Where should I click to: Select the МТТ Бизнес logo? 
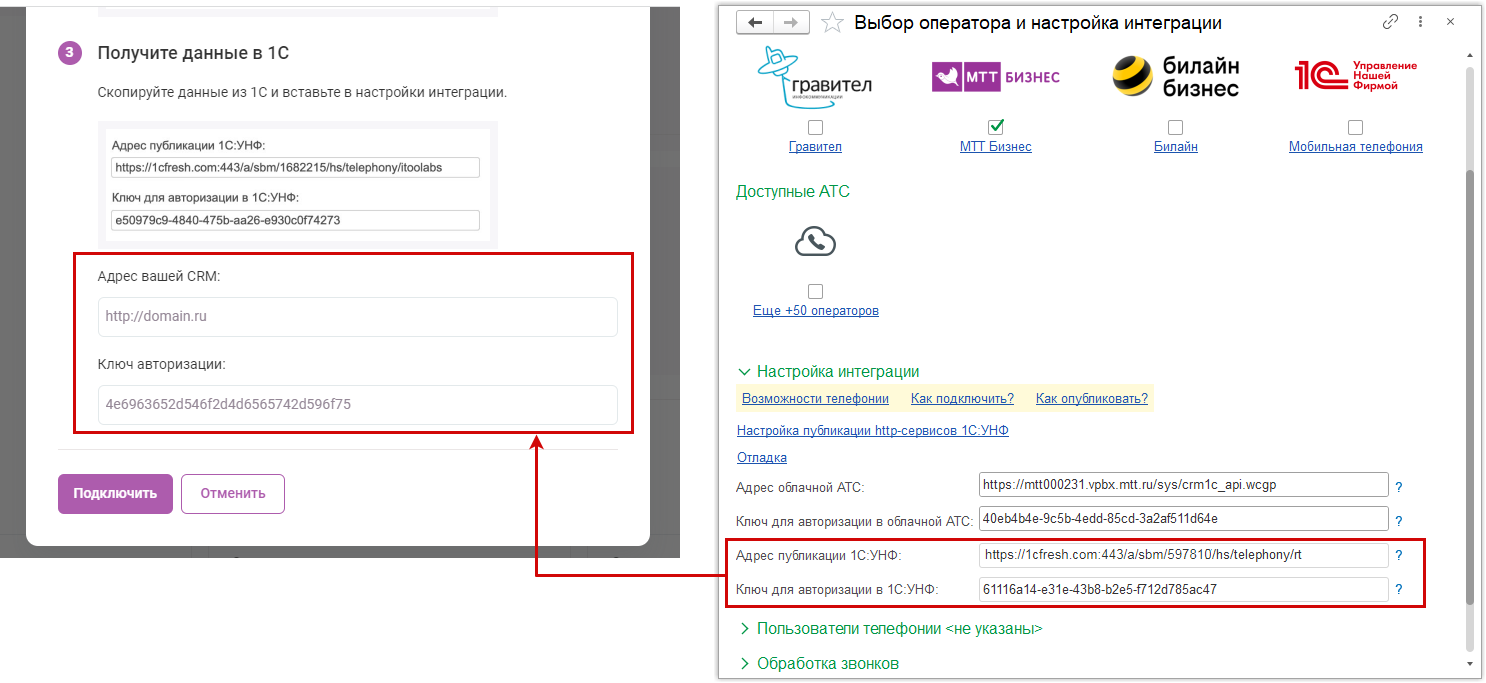tap(995, 77)
